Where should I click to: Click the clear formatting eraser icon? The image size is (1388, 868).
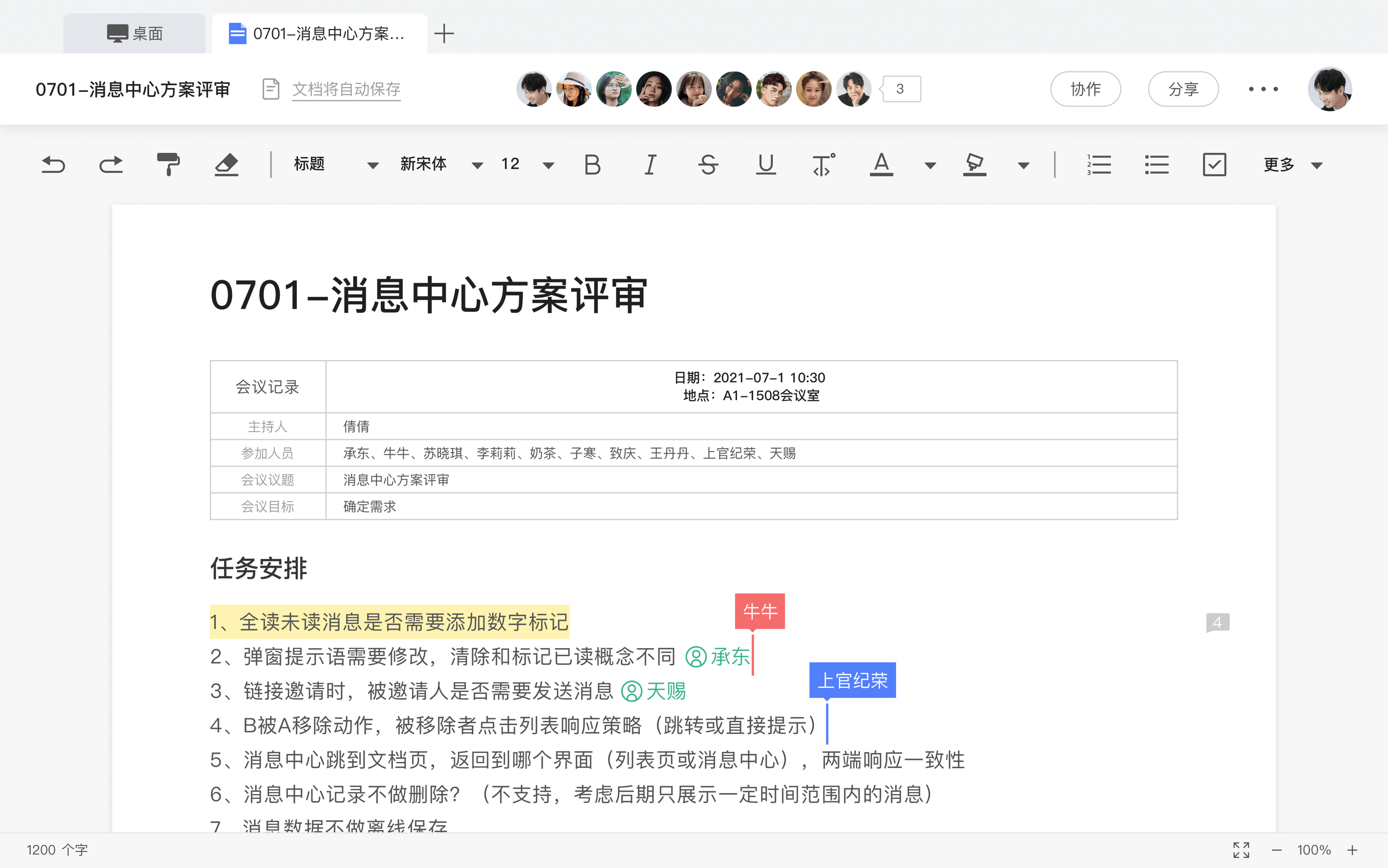pos(226,165)
